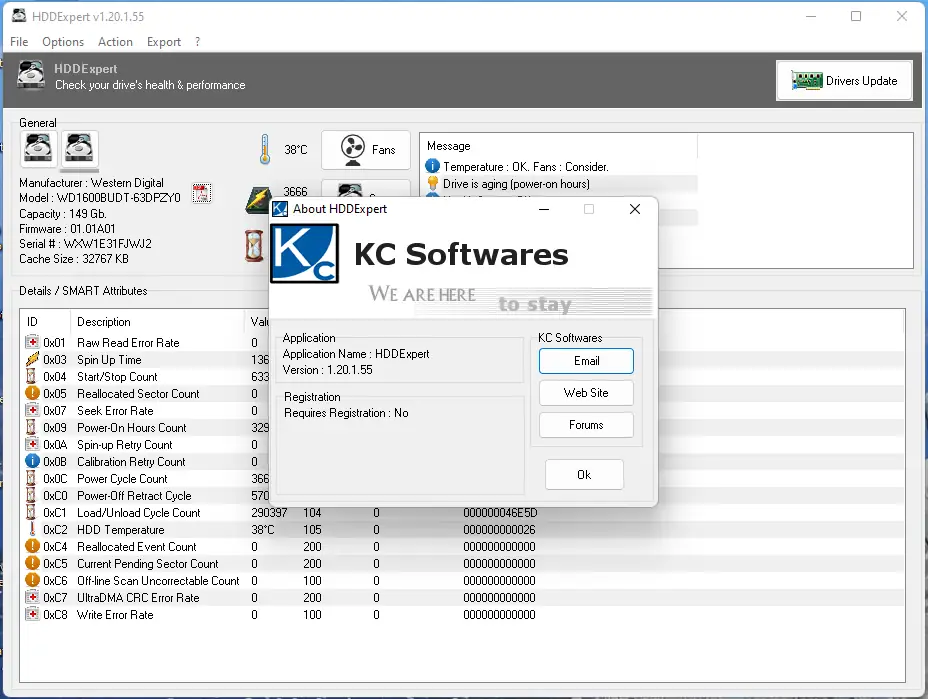Click Ok in the About dialog
928x699 pixels.
pos(584,475)
